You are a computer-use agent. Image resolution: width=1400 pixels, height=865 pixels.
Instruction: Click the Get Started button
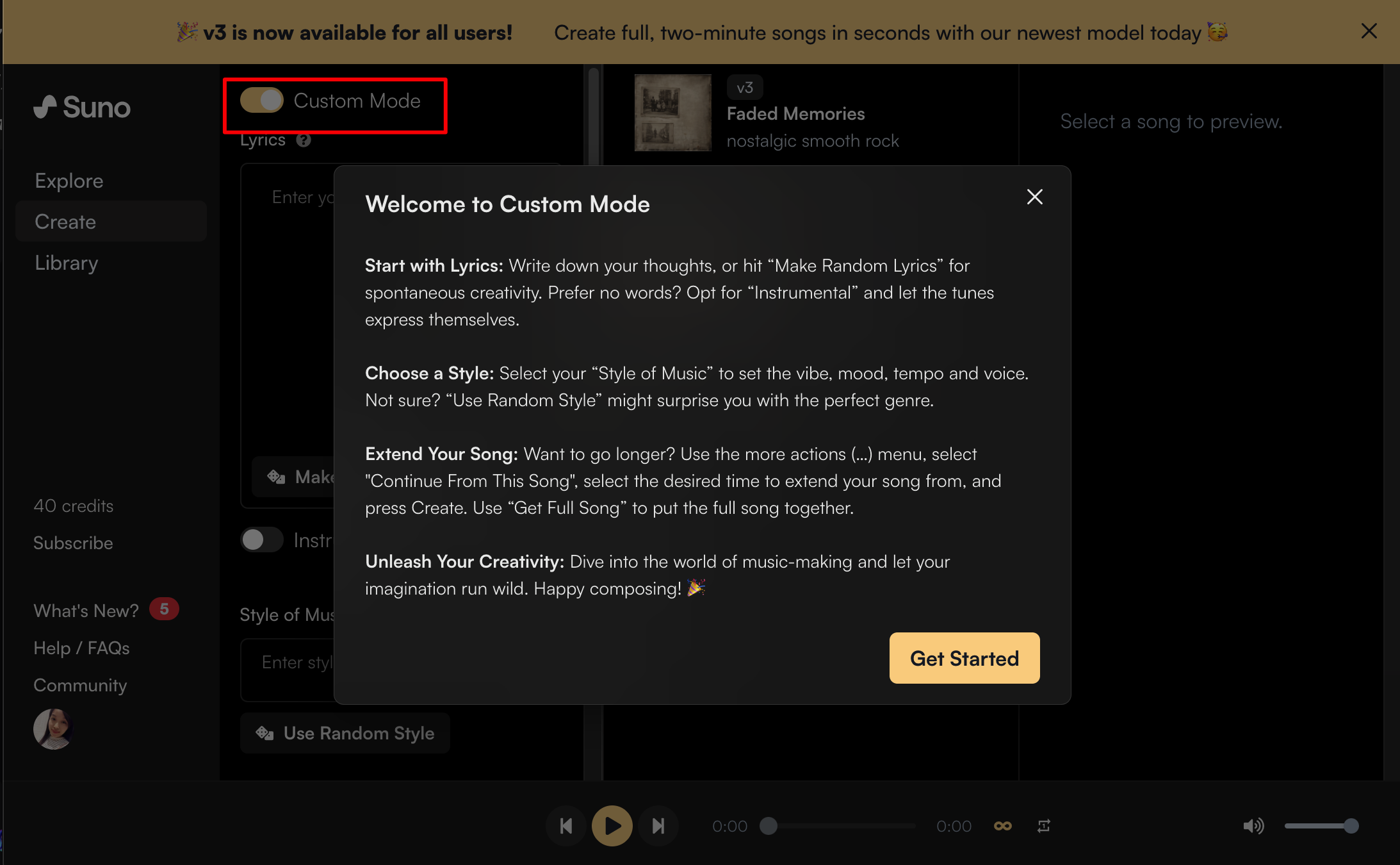coord(964,658)
